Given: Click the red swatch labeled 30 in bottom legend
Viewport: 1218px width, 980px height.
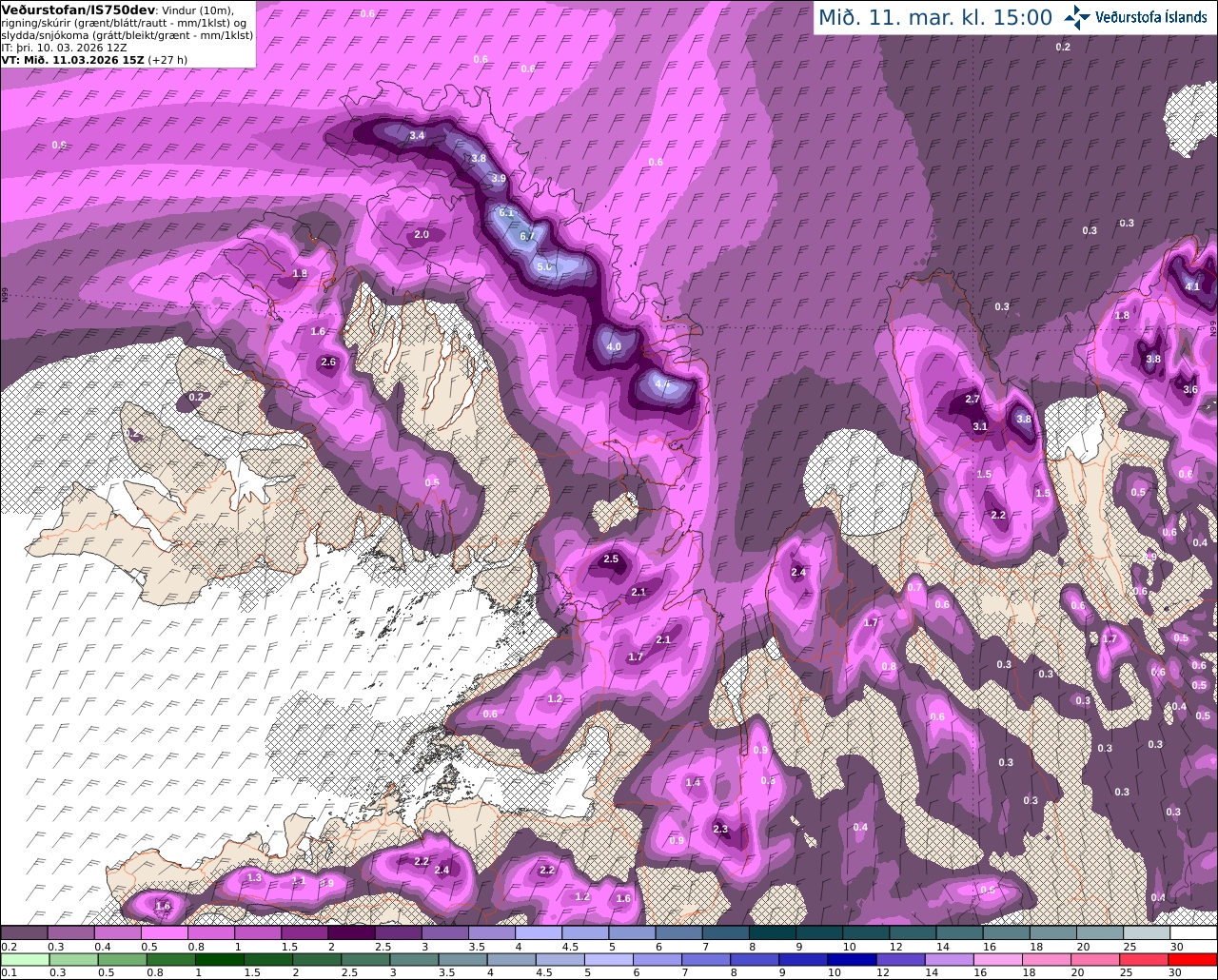Looking at the screenshot, I should click(x=1194, y=959).
